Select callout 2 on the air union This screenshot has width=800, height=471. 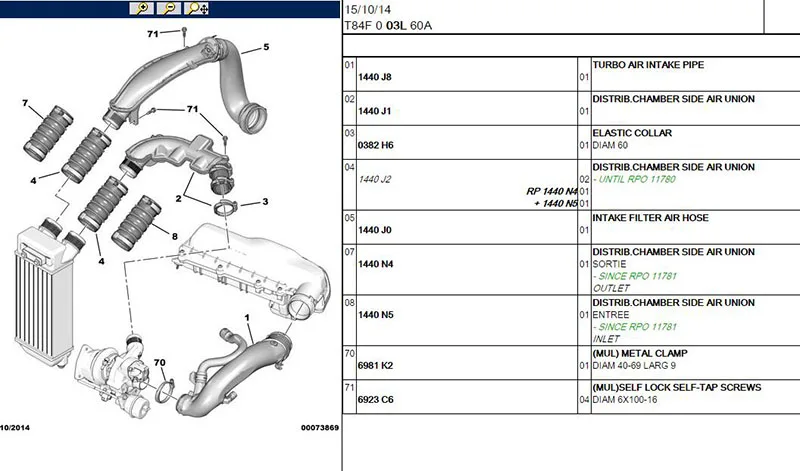point(178,199)
